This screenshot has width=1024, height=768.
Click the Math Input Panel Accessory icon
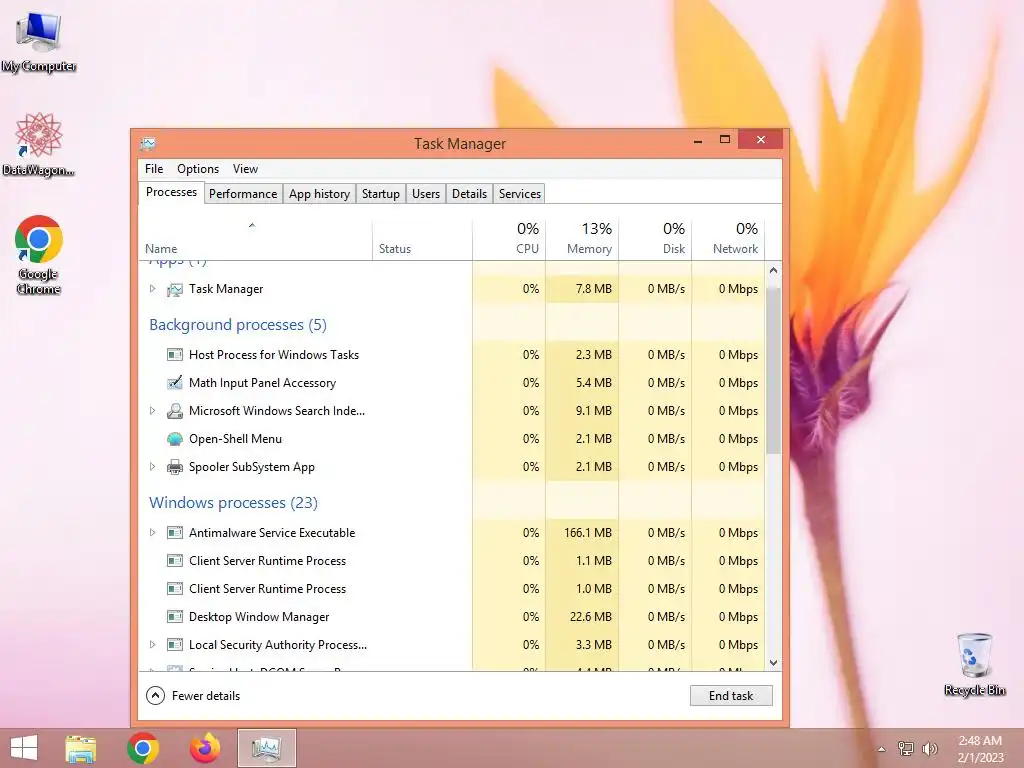click(x=174, y=383)
